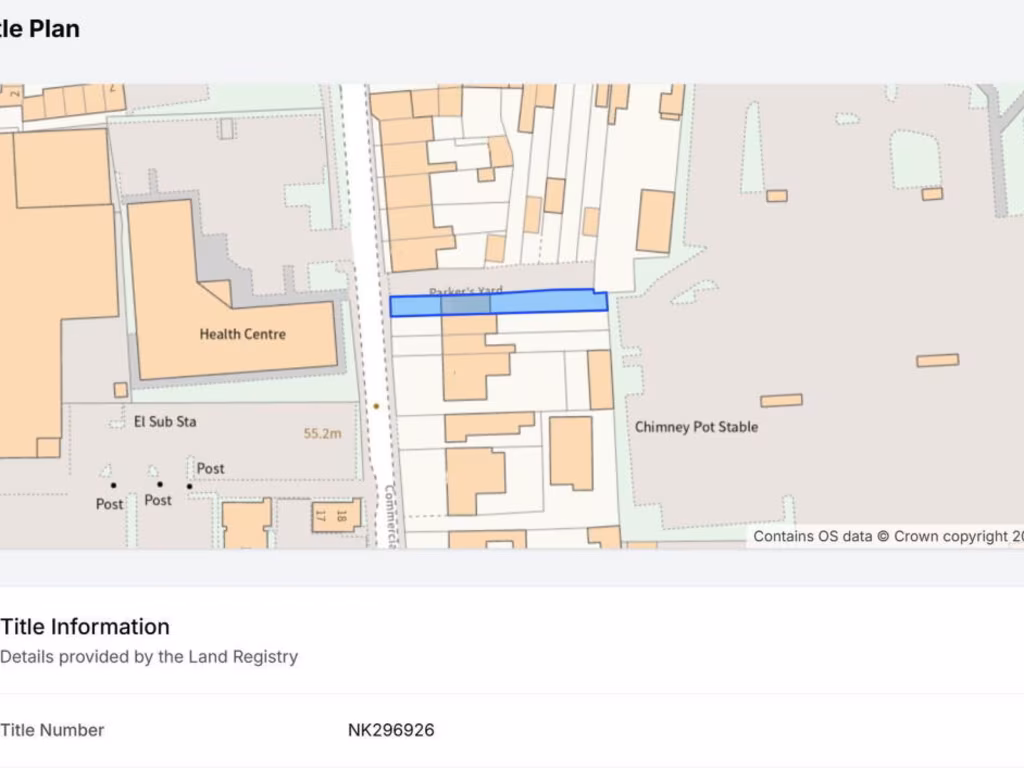Click the building numbered 18 and 17
The width and height of the screenshot is (1024, 768).
[335, 515]
